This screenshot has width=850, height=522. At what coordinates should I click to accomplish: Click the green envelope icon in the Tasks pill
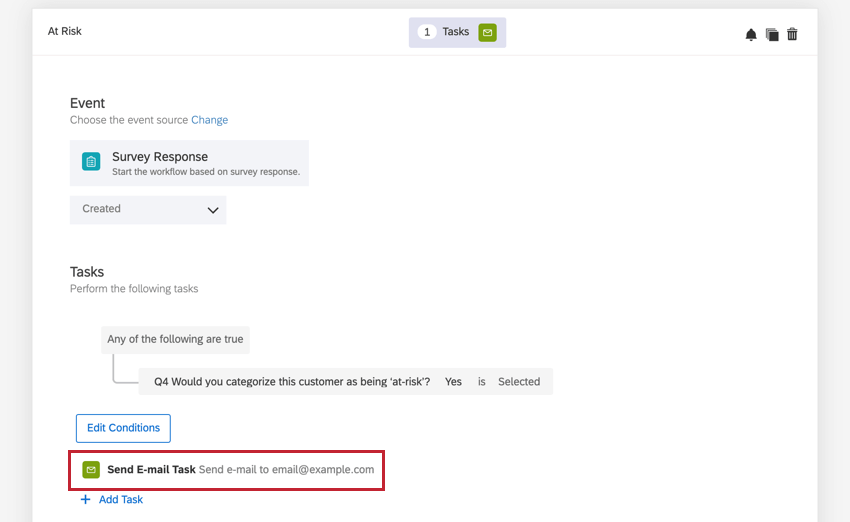(x=487, y=32)
